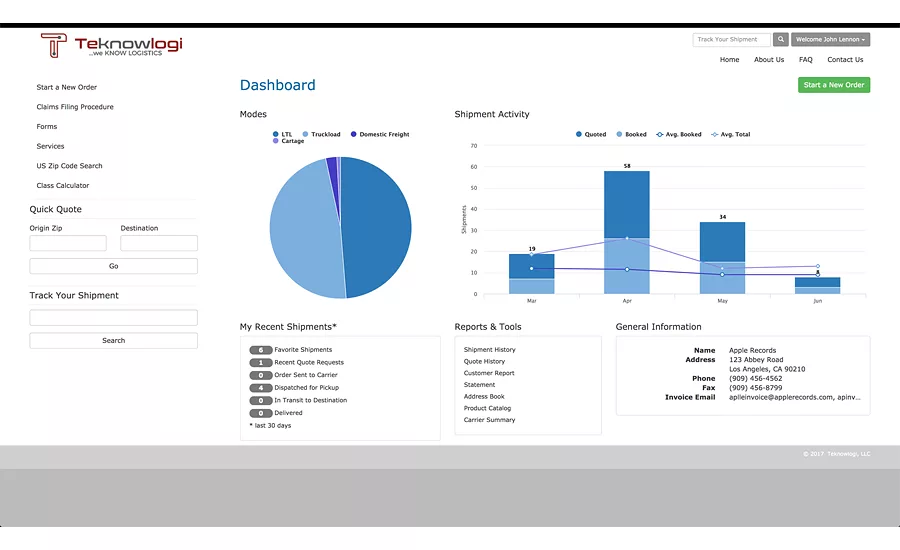This screenshot has height=550, width=900.
Task: Click the Origin Zip input field
Action: point(68,243)
